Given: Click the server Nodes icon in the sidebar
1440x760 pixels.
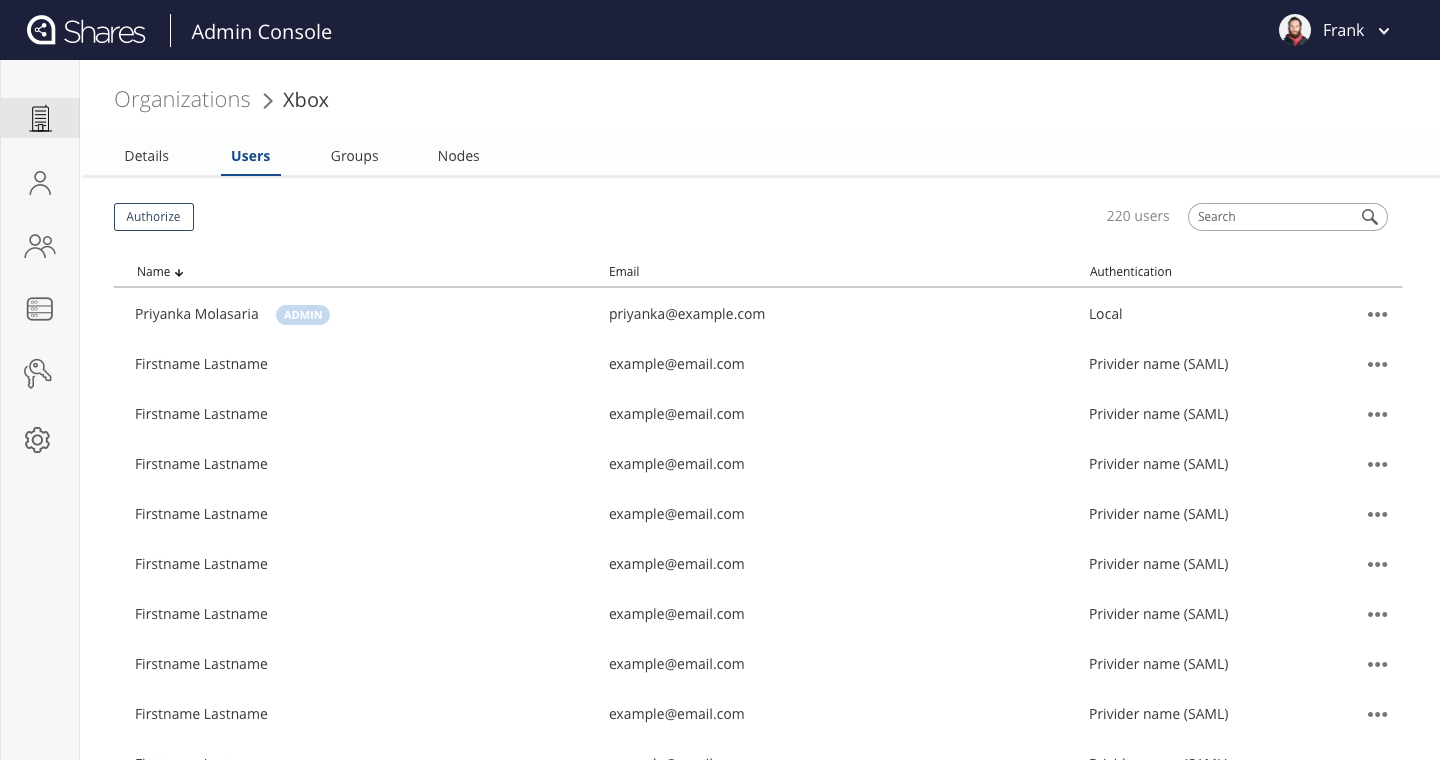Looking at the screenshot, I should (x=40, y=309).
